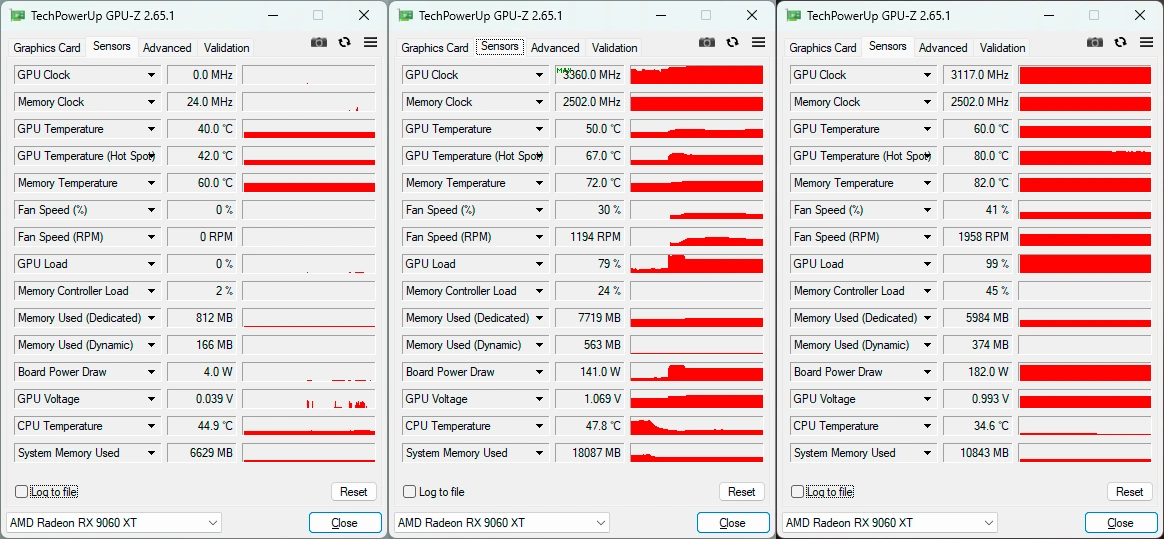This screenshot has height=539, width=1164.
Task: Open System Memory Used dropdown in middle window
Action: coord(540,453)
